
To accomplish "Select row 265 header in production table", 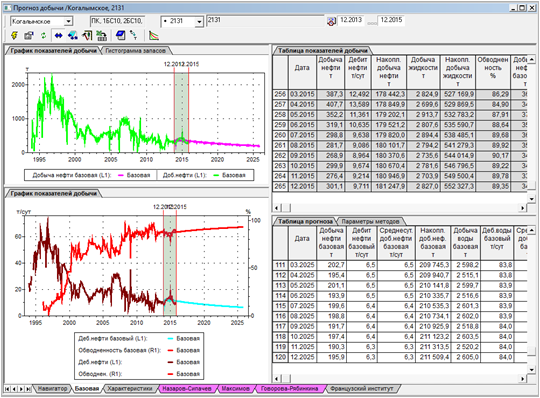I will coord(280,186).
